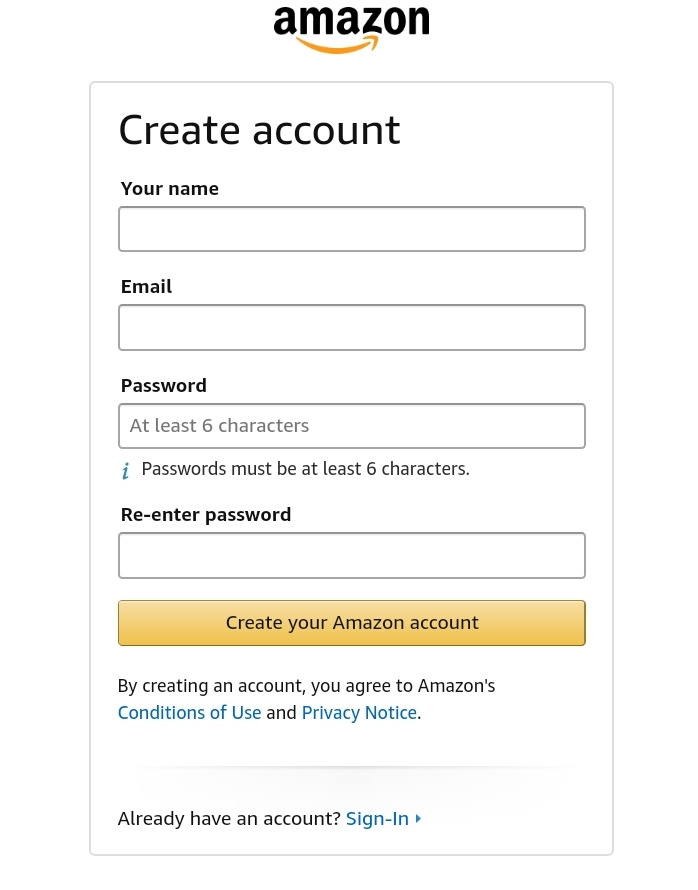
Task: Click "Already have an account?" text
Action: (x=229, y=819)
